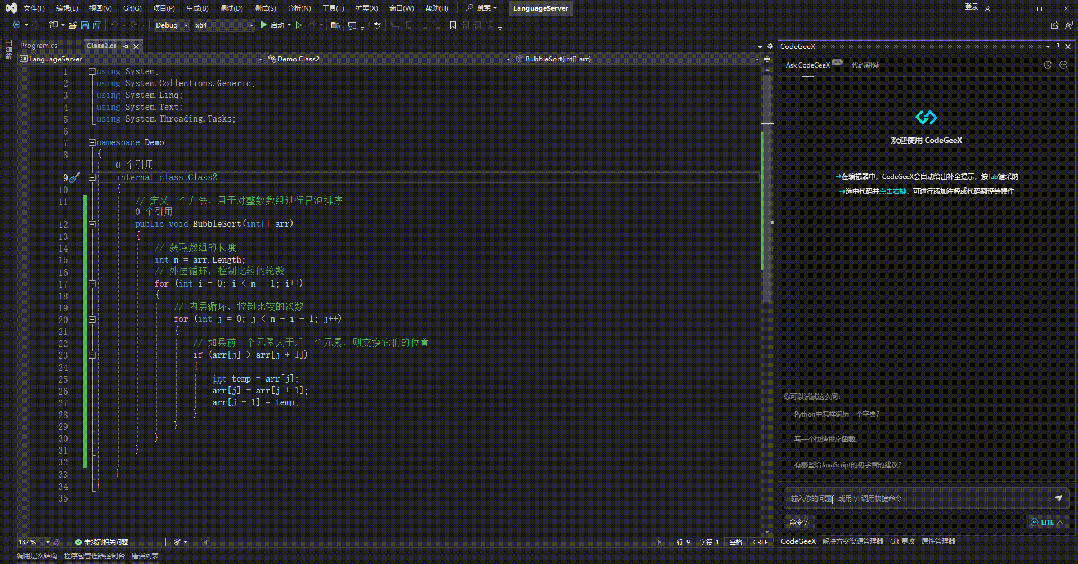Viewport: 1078px width, 564px height.
Task: Click the screwdriver quick action icon on line 9
Action: [x=75, y=177]
